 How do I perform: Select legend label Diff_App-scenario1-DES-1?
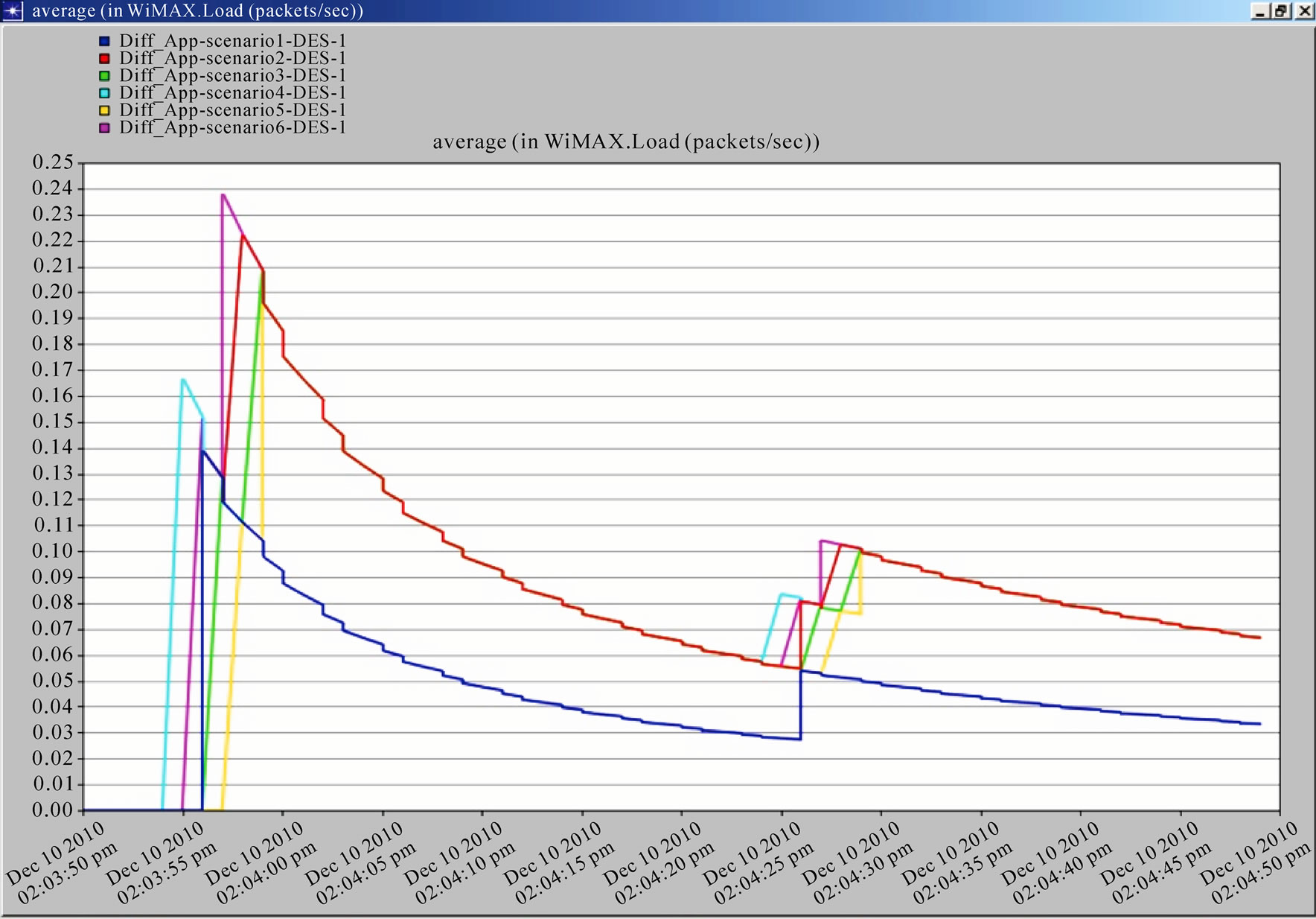[233, 41]
